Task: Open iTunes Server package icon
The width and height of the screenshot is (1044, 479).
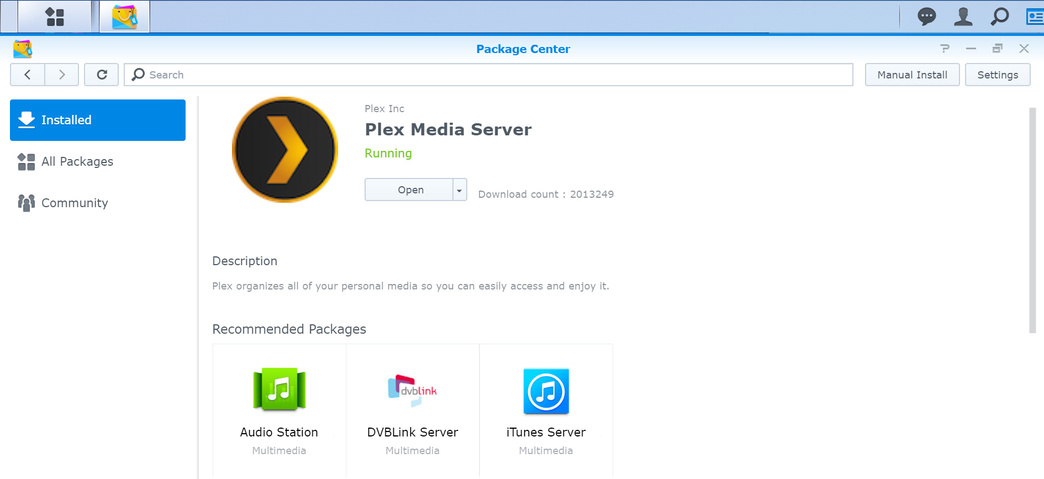Action: click(546, 392)
